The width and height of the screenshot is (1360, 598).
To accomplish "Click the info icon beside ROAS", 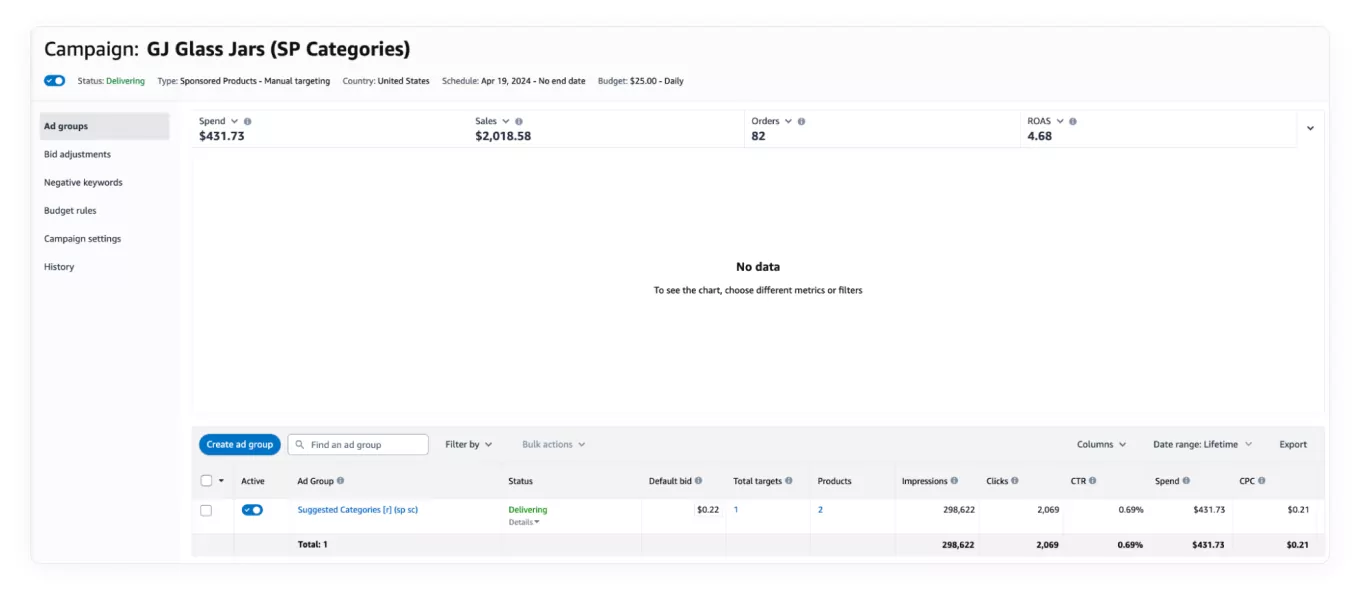I will [1073, 121].
